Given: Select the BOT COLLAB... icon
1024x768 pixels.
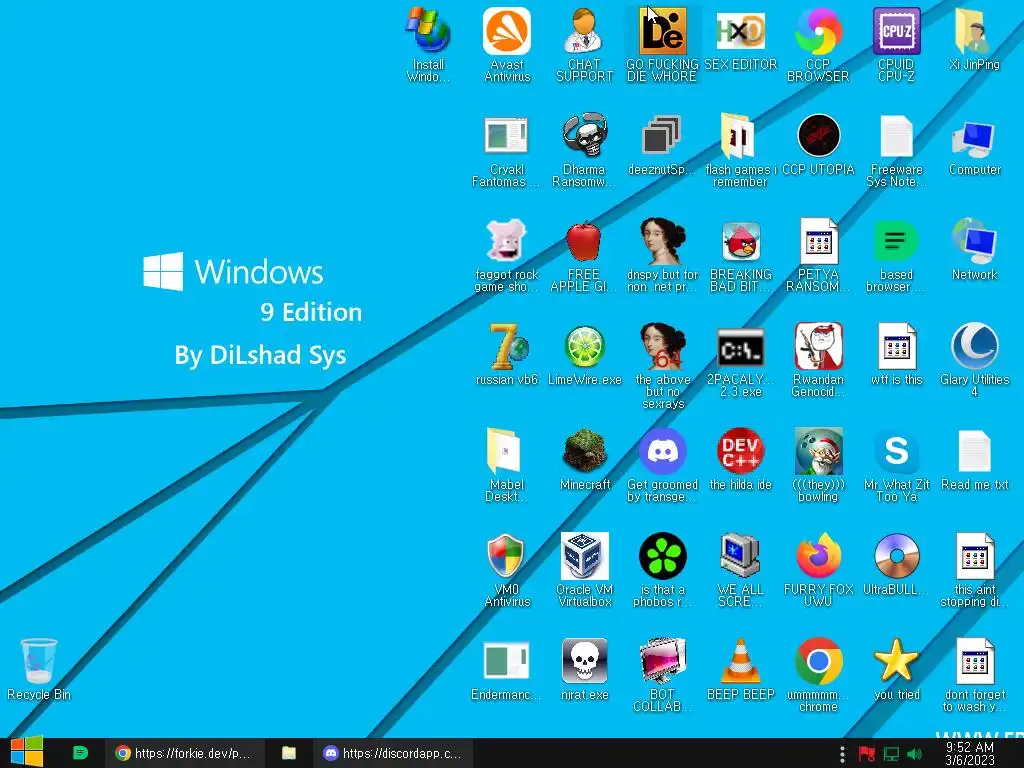Looking at the screenshot, I should (x=662, y=675).
